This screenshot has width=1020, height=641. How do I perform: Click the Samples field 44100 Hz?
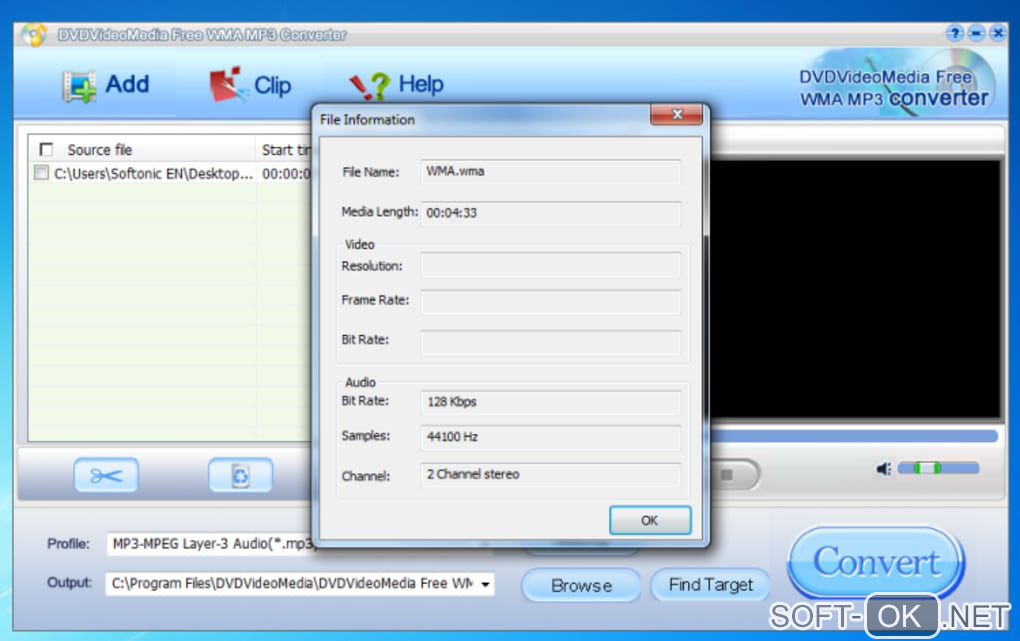[550, 437]
